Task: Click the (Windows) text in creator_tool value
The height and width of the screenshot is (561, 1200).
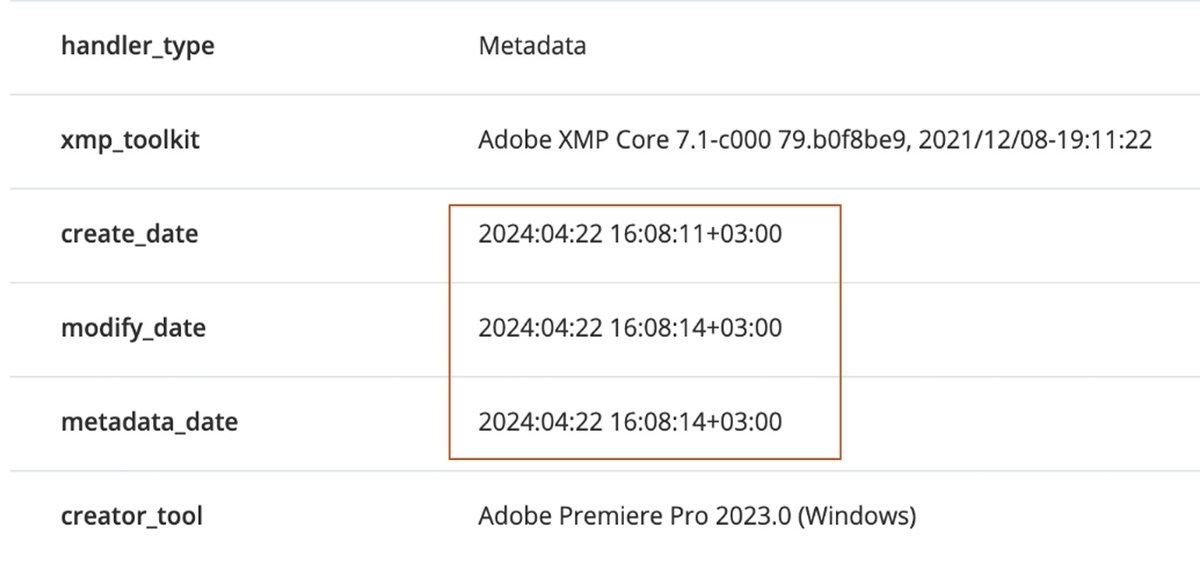Action: [x=858, y=517]
